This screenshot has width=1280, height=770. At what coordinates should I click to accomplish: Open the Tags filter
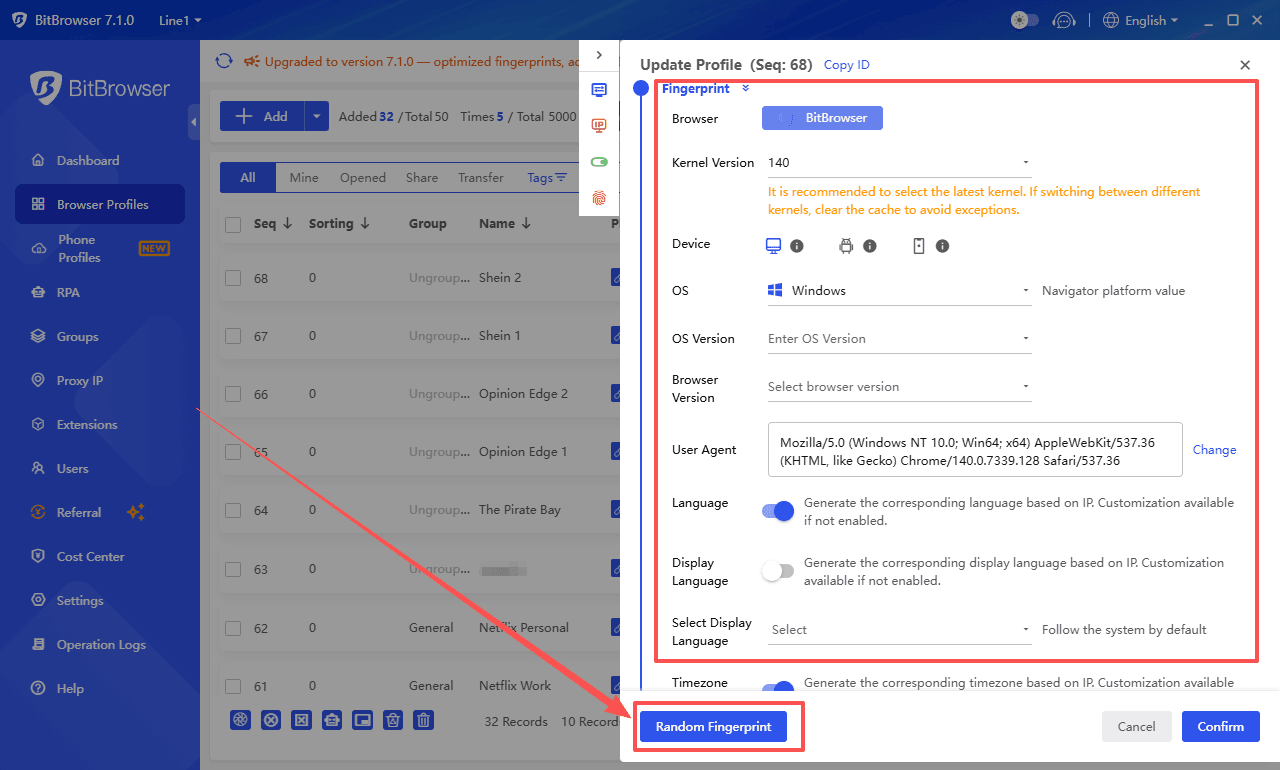click(x=547, y=178)
